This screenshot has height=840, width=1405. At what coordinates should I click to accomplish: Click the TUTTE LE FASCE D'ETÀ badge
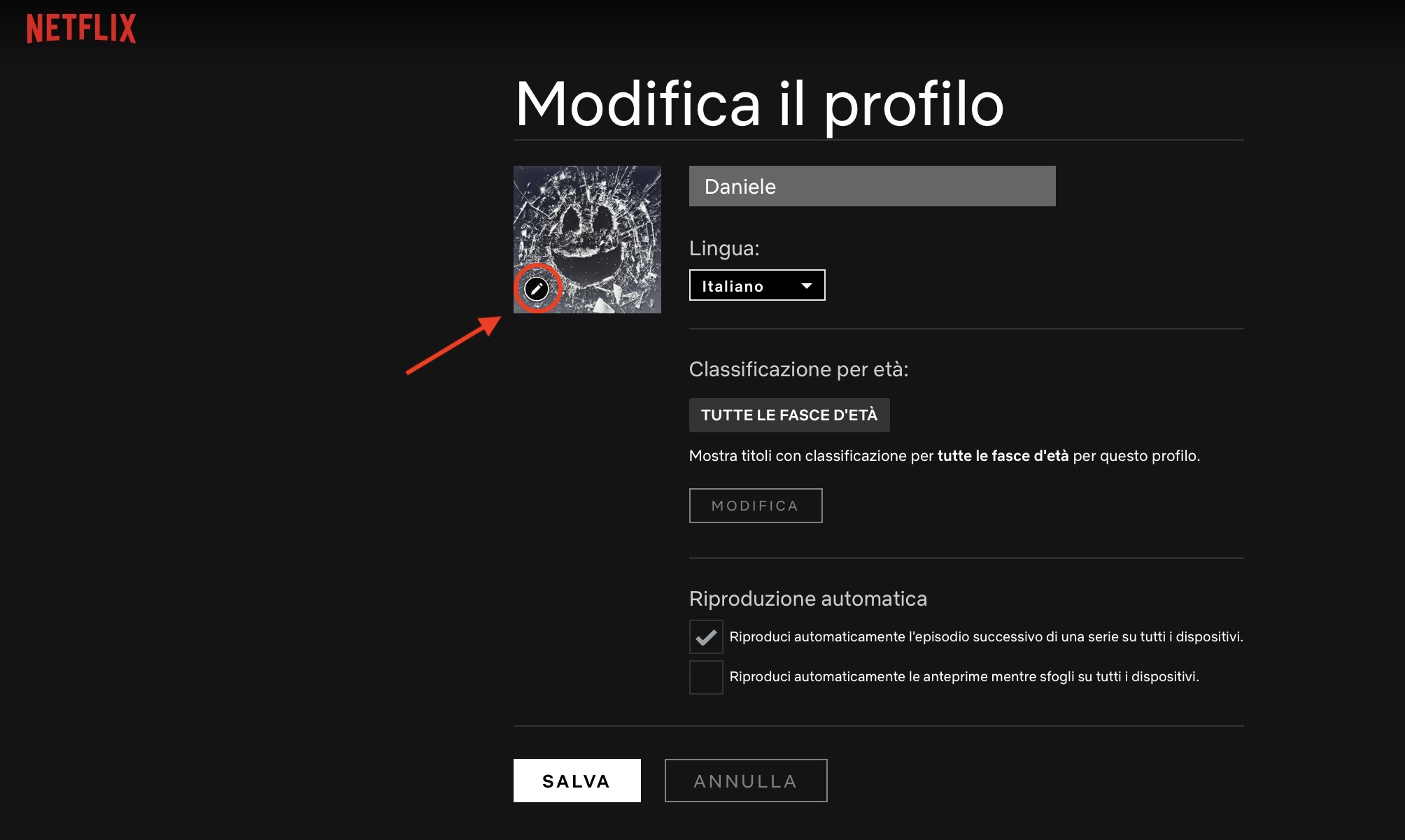(x=789, y=415)
